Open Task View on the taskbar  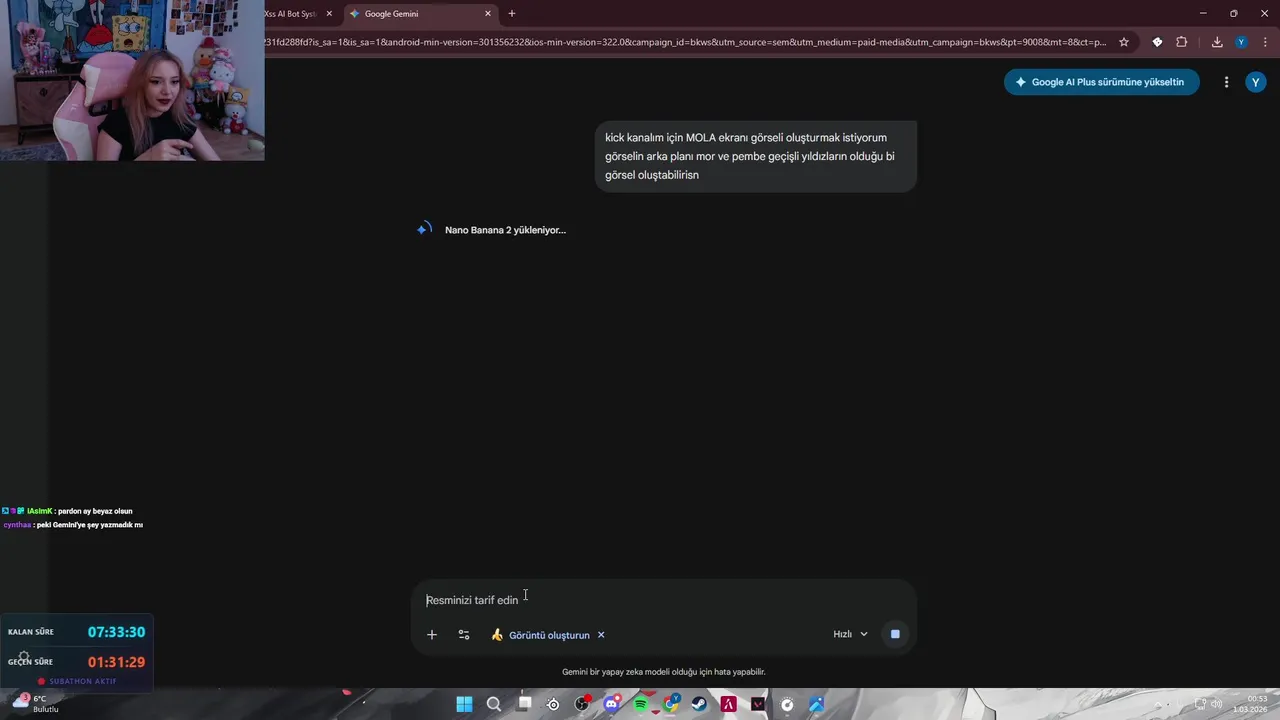(524, 704)
